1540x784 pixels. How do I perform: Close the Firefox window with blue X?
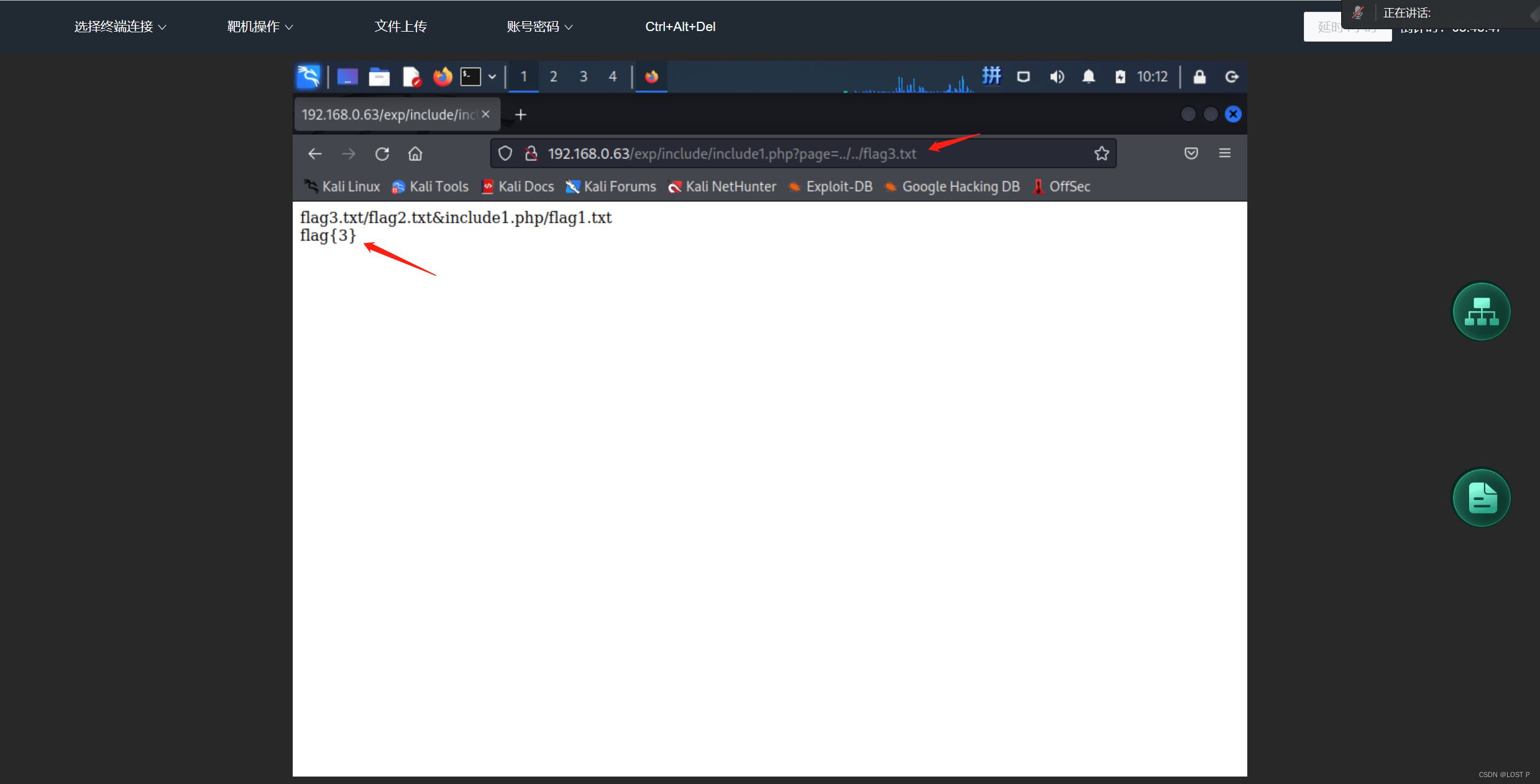point(1233,114)
